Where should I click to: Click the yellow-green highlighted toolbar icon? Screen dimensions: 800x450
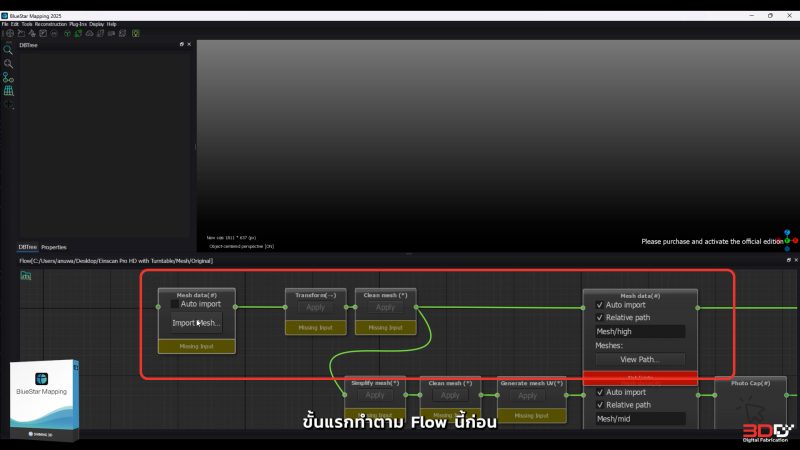[136, 33]
